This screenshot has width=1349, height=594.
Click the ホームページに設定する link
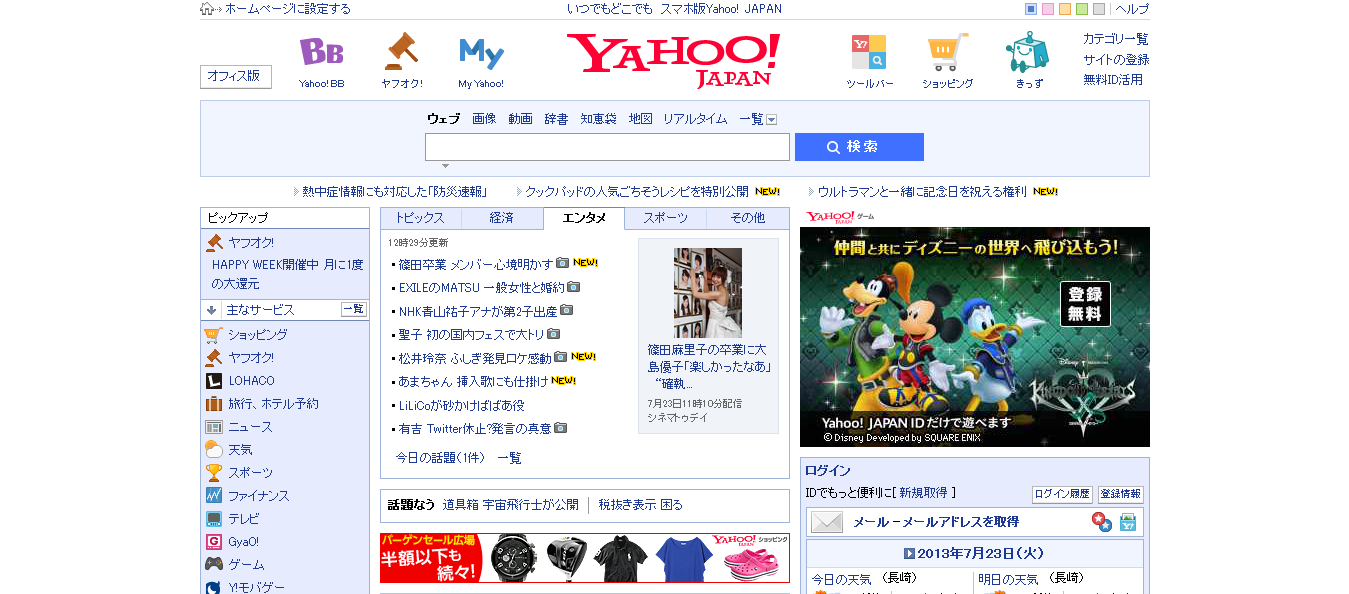pyautogui.click(x=288, y=9)
